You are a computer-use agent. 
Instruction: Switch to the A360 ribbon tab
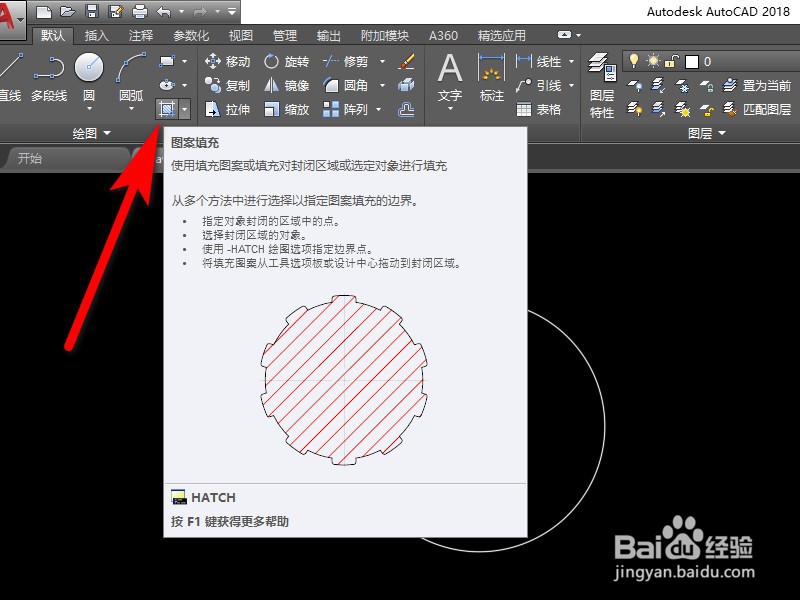(443, 35)
